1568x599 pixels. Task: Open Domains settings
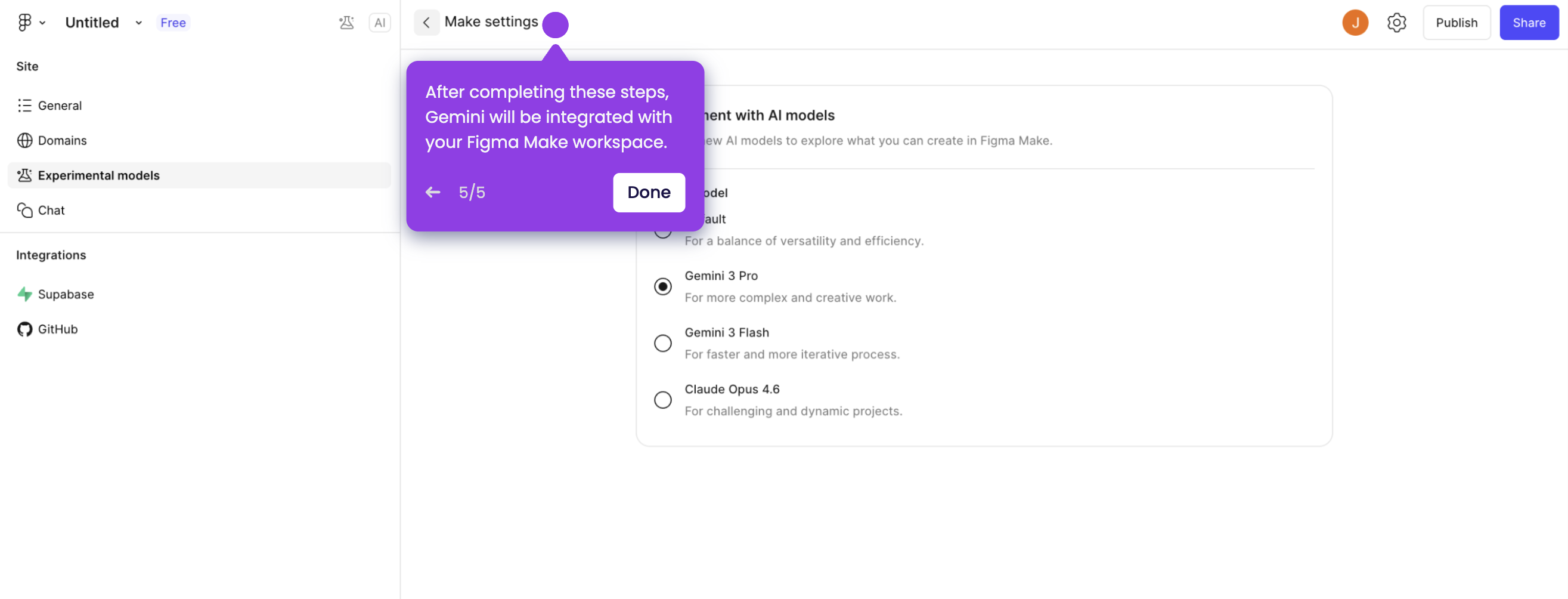point(199,140)
